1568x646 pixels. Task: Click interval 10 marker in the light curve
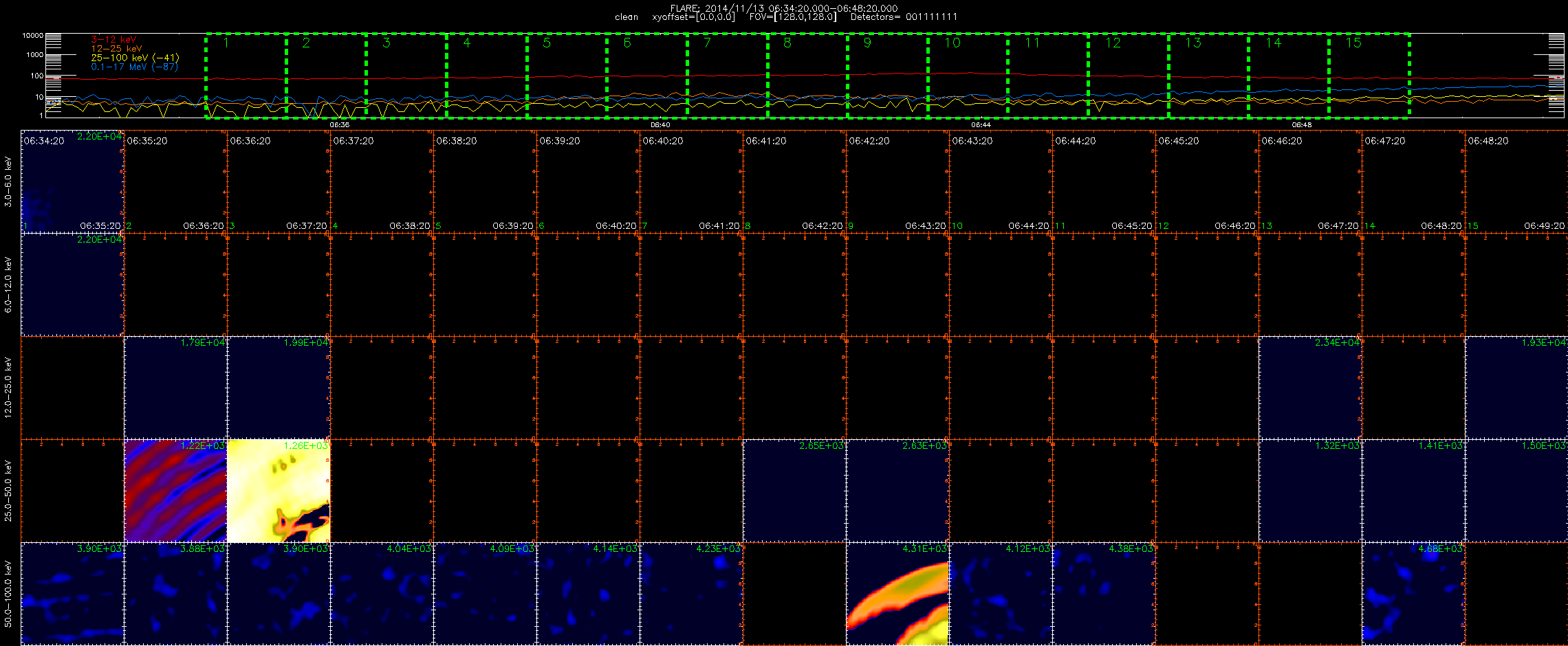952,43
